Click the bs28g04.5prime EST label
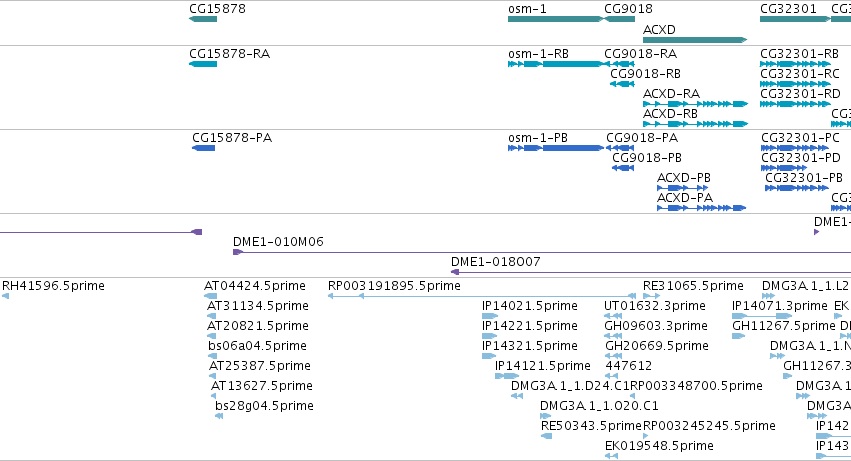851x461 pixels. (264, 406)
